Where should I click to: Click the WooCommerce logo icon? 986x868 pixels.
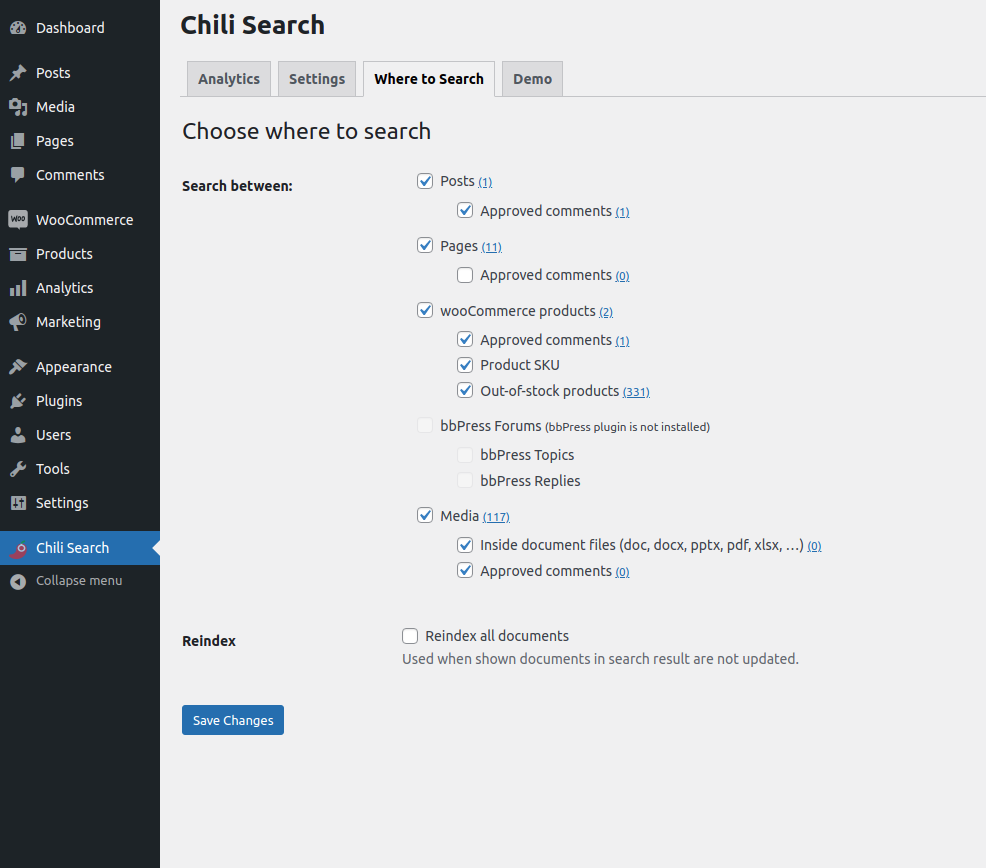pos(18,220)
